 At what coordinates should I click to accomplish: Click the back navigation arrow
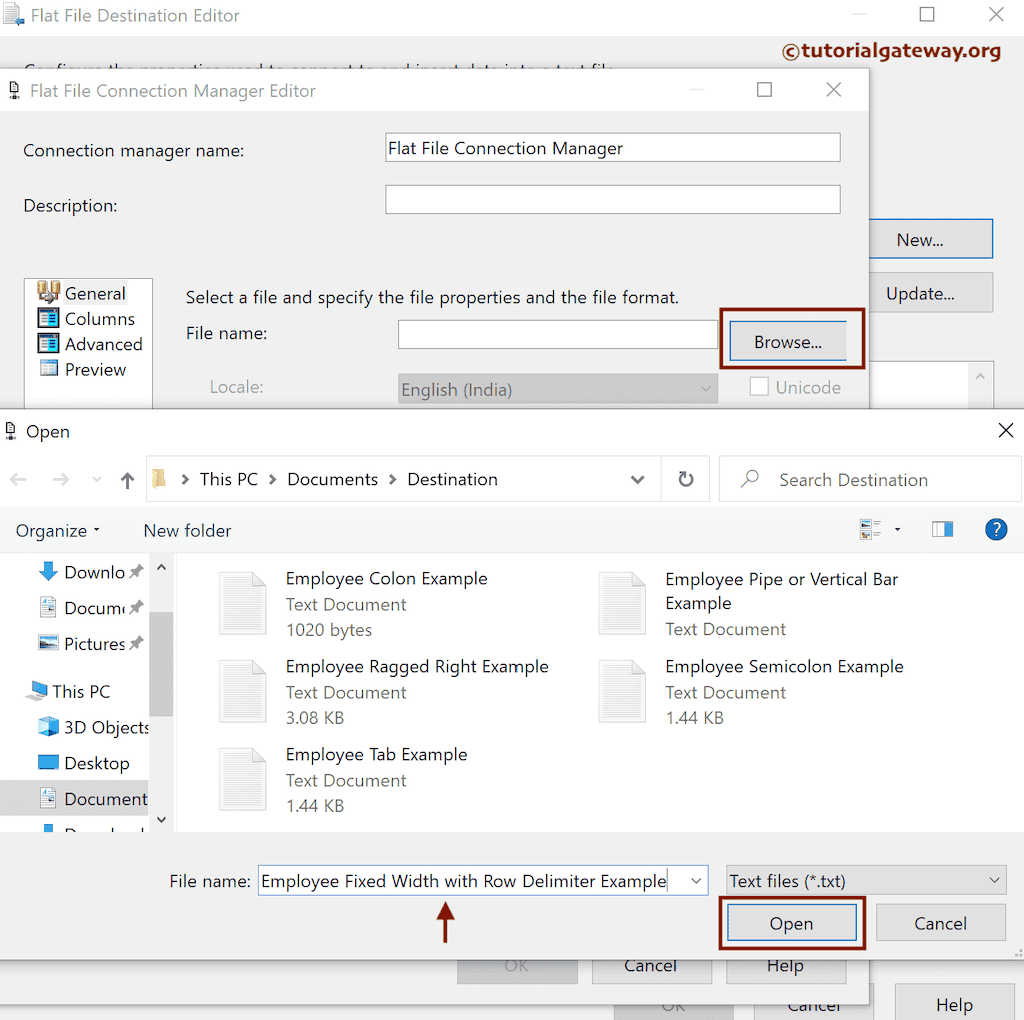pos(18,479)
